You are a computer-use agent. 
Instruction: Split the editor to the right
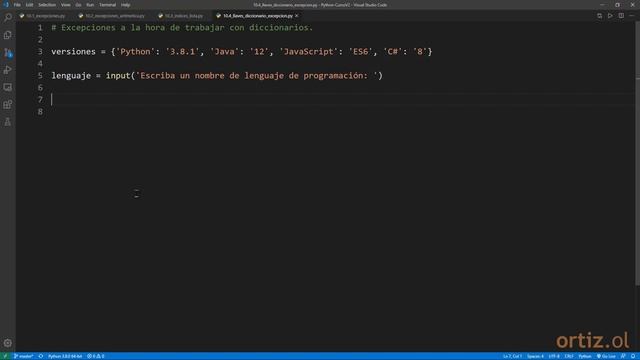click(x=621, y=16)
